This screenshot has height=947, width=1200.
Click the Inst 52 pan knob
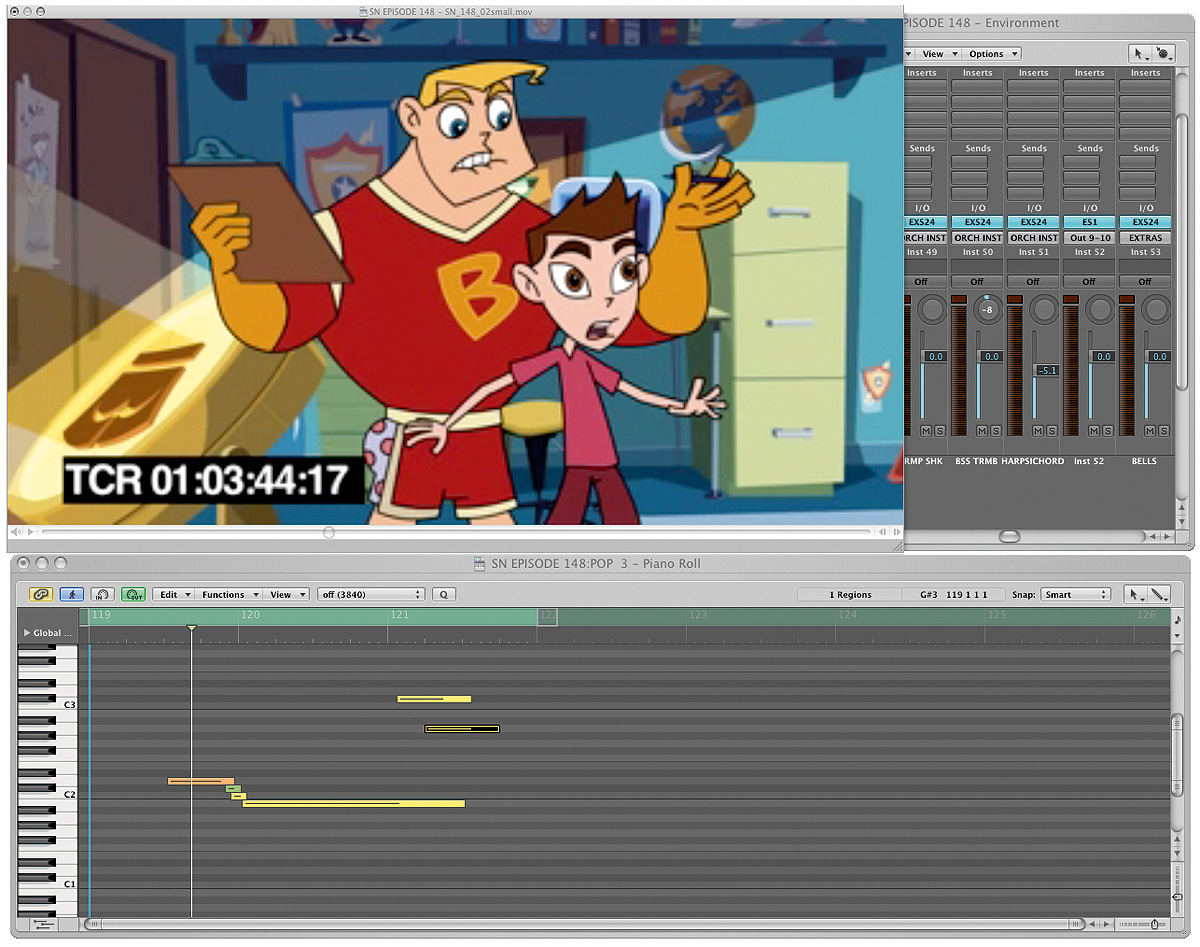(x=1101, y=310)
